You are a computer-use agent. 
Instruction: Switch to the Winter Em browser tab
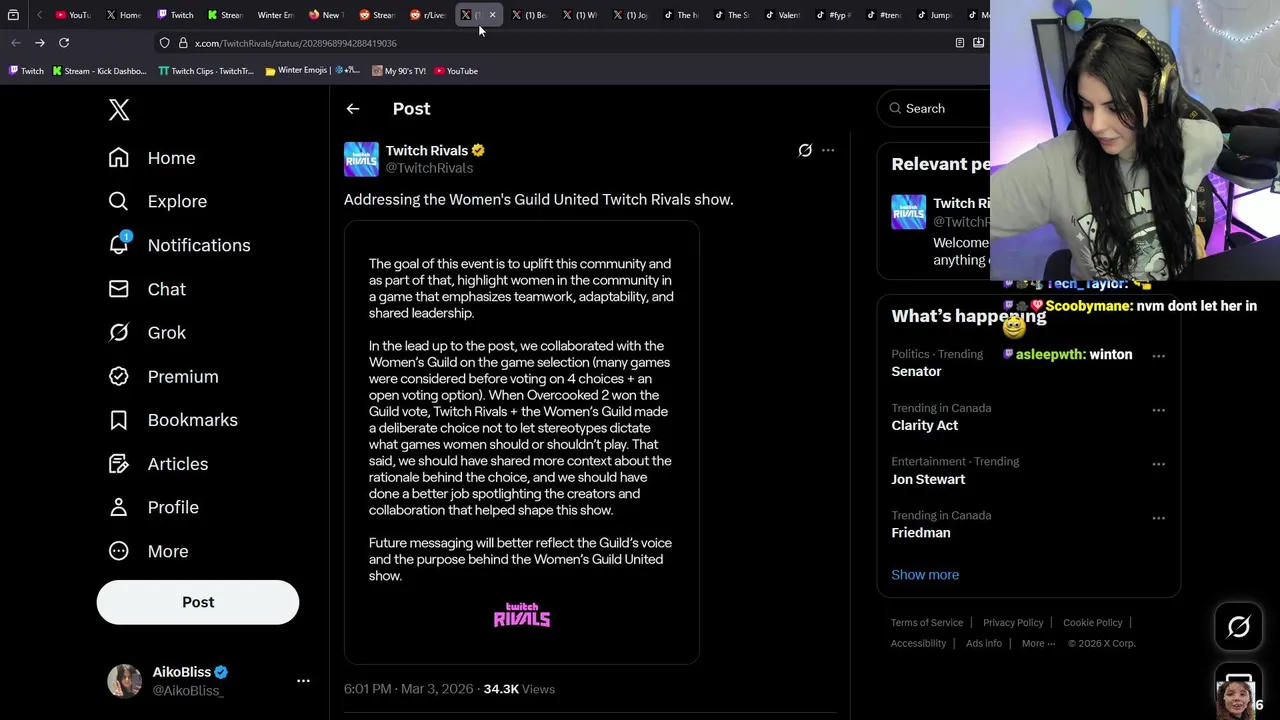coord(274,15)
